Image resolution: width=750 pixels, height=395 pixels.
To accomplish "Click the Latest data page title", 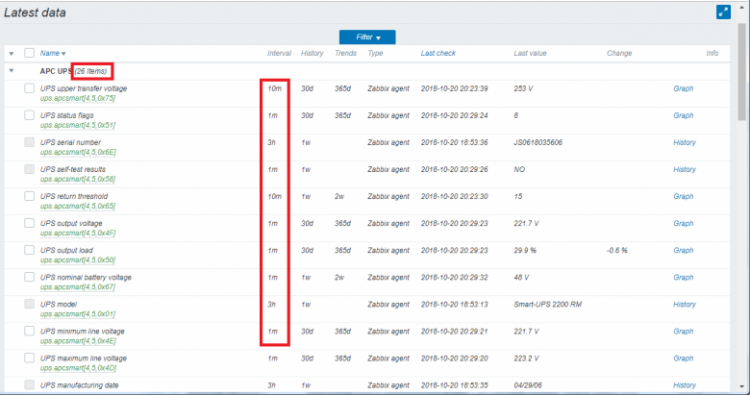I will 35,12.
